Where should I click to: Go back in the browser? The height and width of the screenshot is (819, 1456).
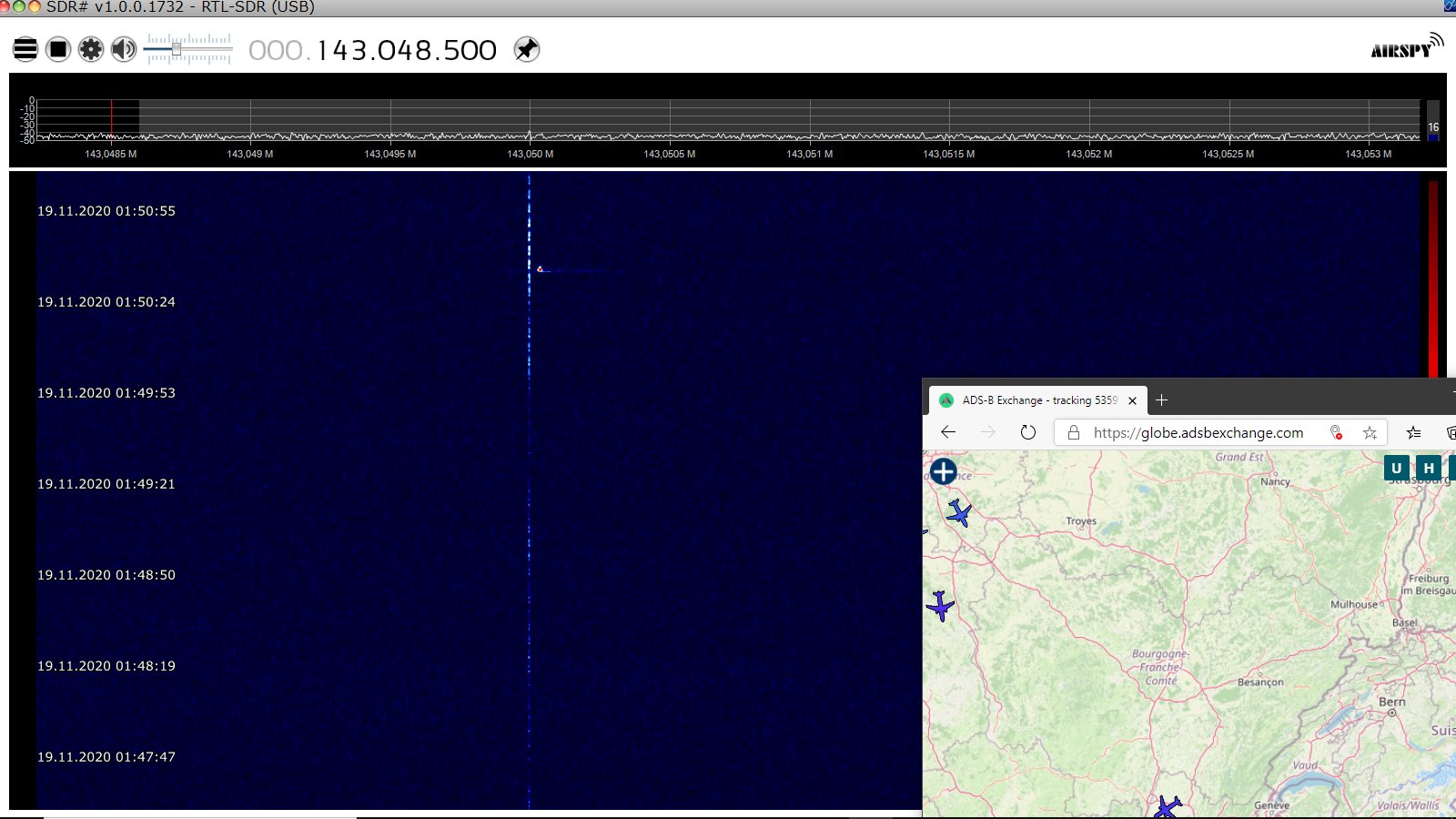(x=948, y=432)
